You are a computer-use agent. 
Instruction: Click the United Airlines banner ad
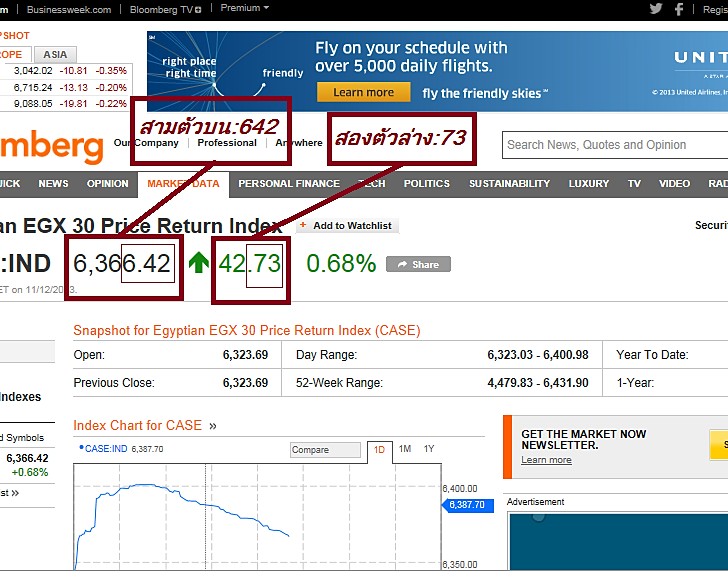click(x=437, y=72)
